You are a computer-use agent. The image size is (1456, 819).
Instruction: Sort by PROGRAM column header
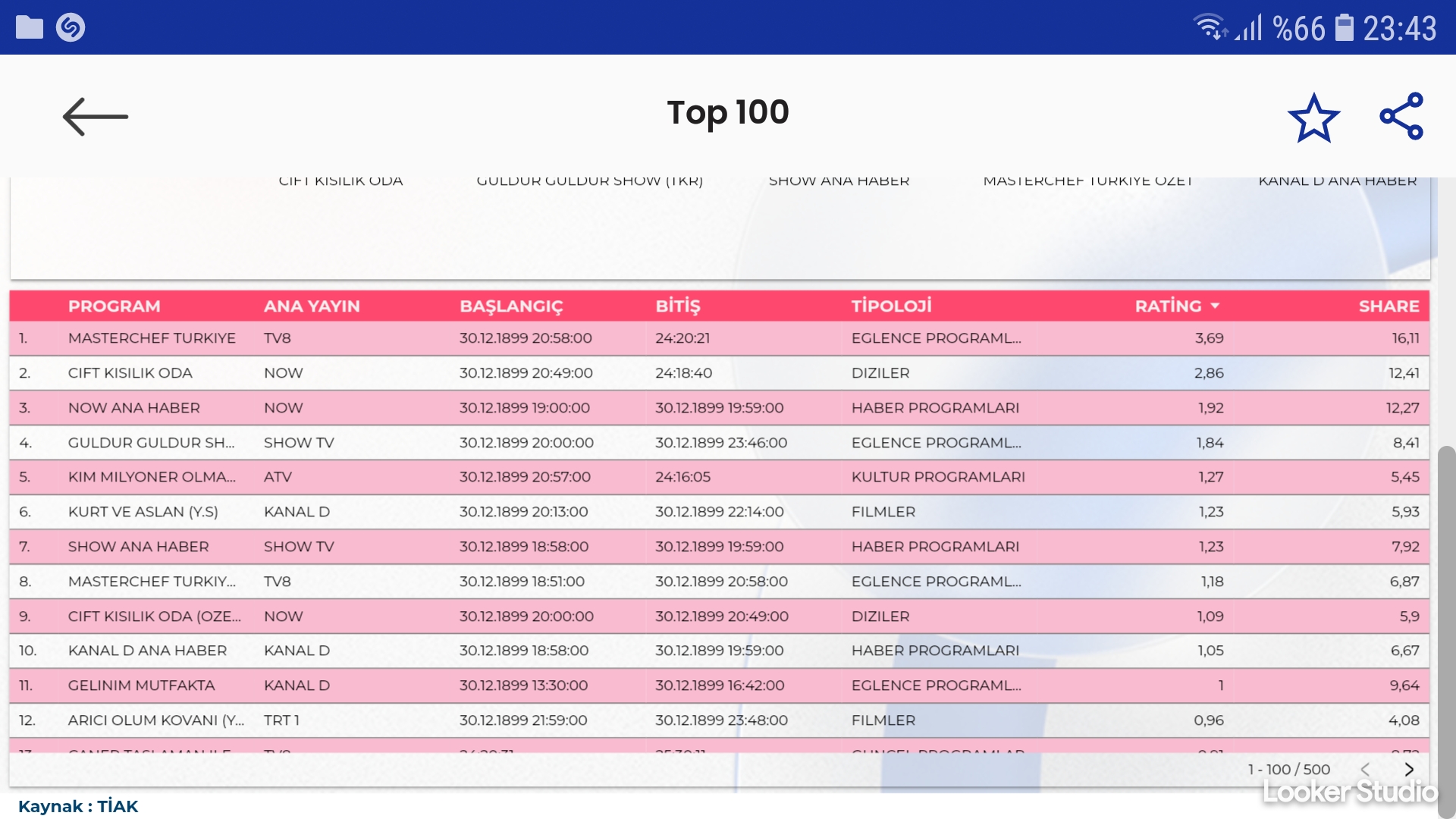[115, 306]
